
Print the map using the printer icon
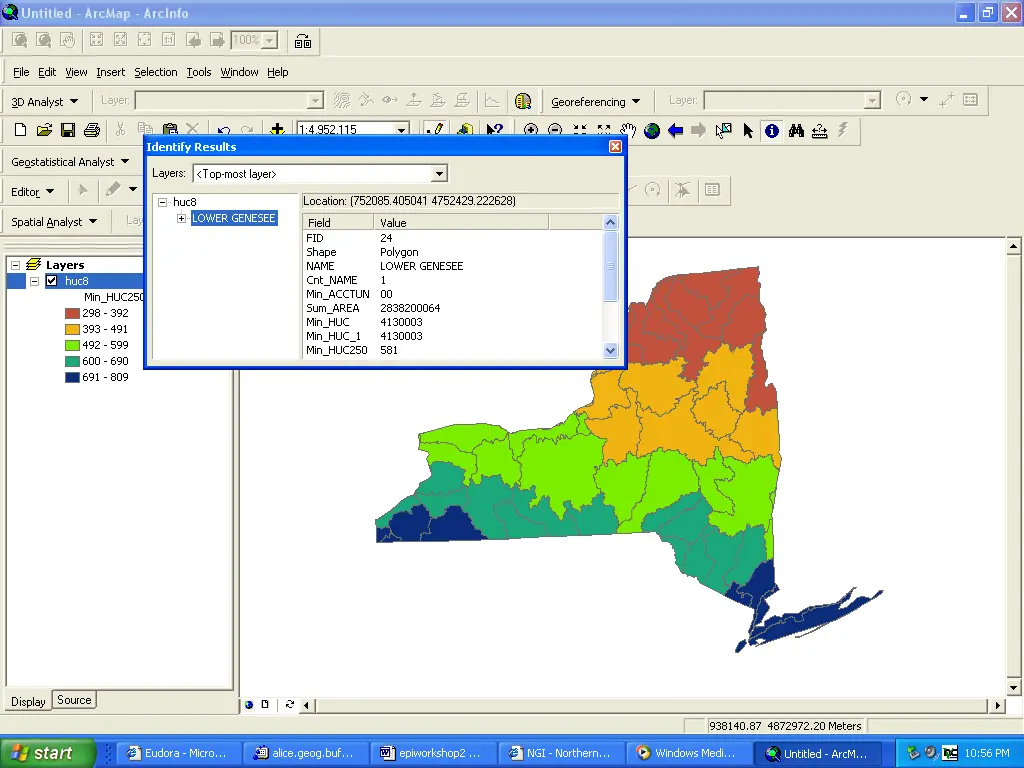pos(92,130)
